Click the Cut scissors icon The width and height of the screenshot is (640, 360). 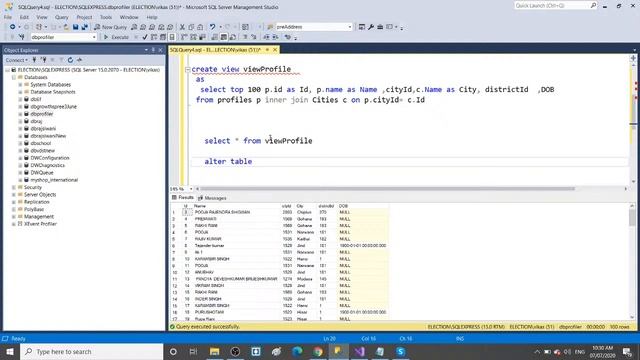pos(182,27)
